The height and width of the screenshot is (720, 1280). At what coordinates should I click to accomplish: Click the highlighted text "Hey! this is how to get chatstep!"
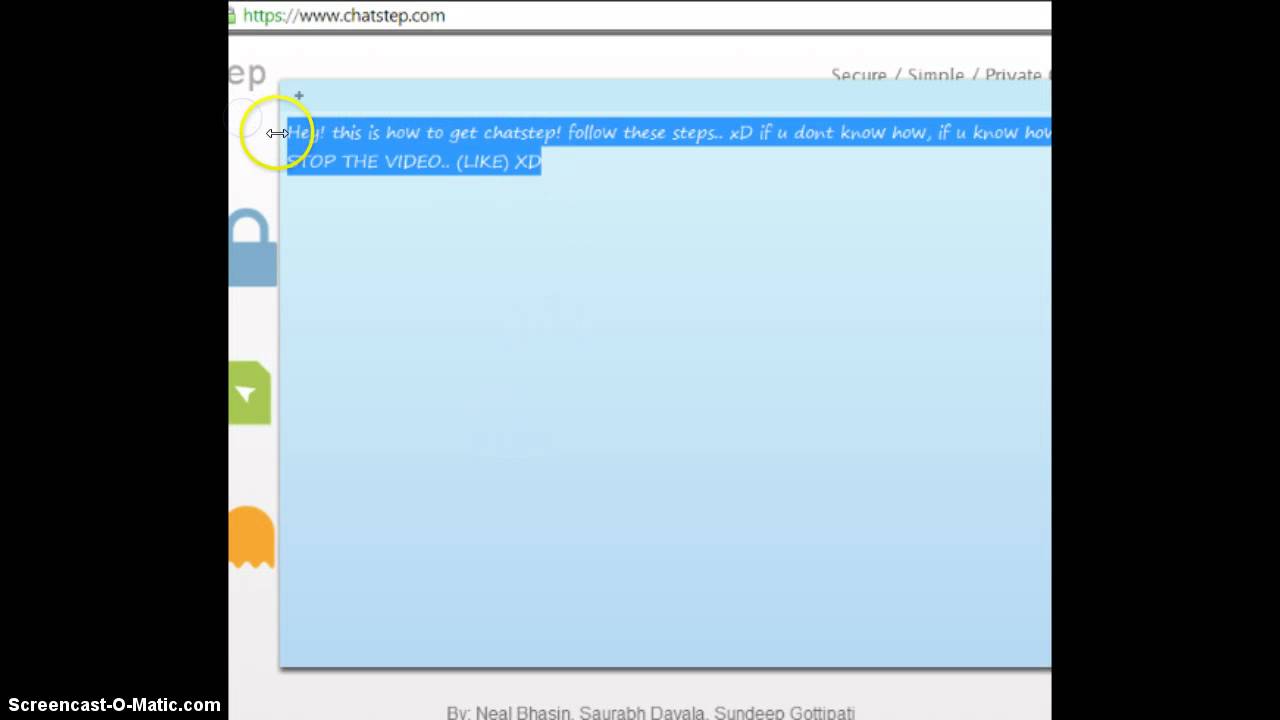[424, 132]
